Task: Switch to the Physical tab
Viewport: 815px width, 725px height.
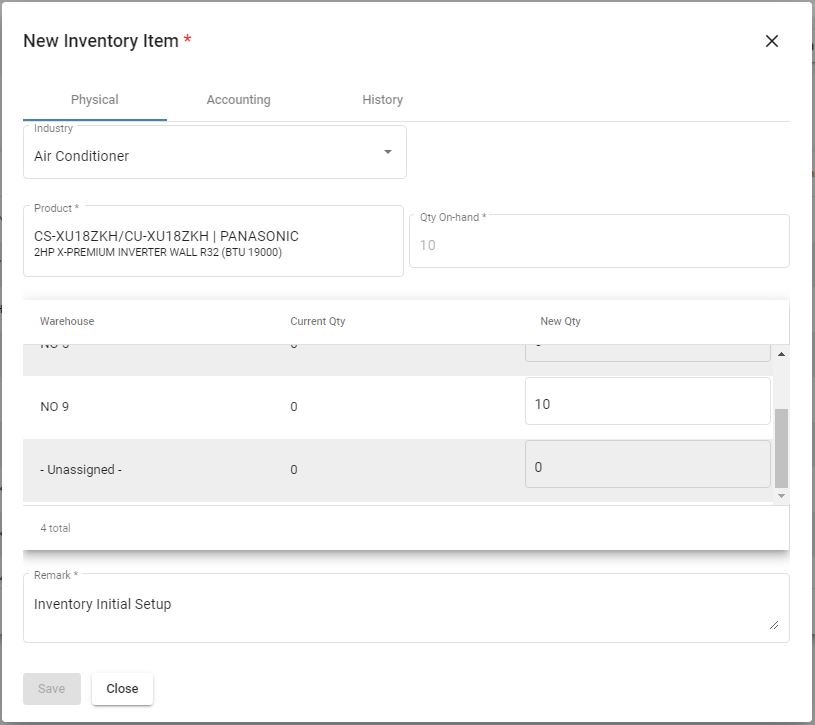Action: coord(95,100)
